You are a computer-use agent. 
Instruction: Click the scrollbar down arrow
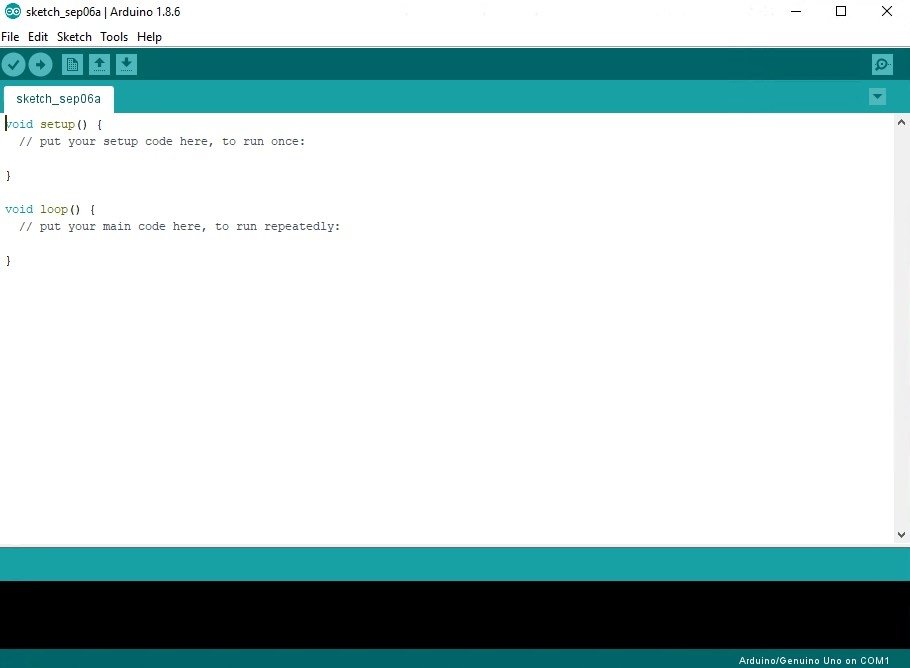[902, 535]
